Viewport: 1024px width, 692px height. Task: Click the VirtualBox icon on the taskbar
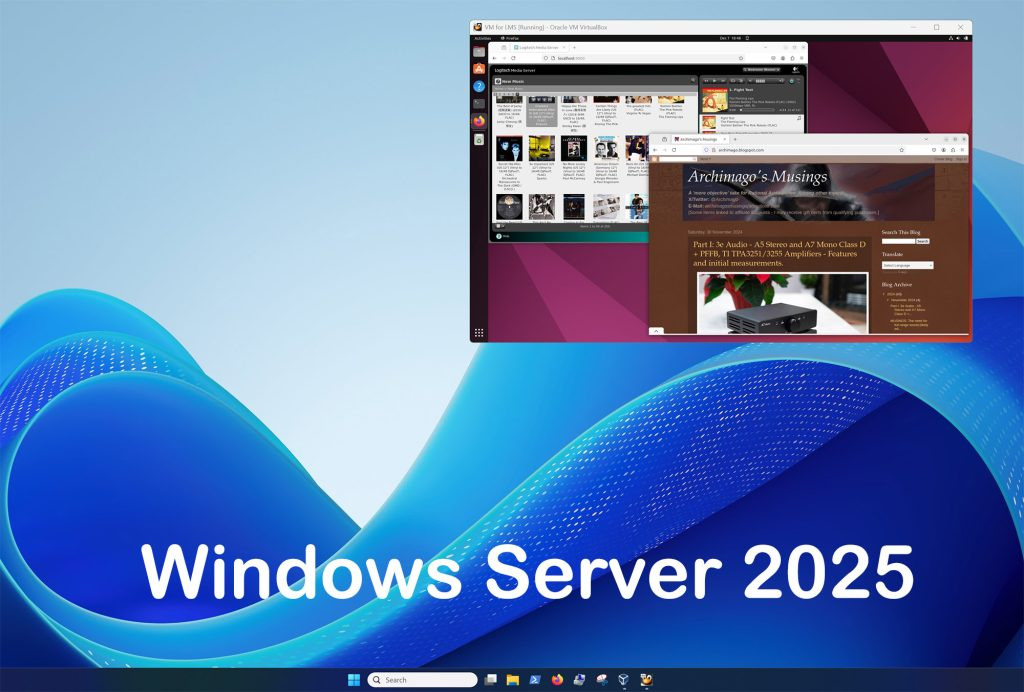(623, 680)
